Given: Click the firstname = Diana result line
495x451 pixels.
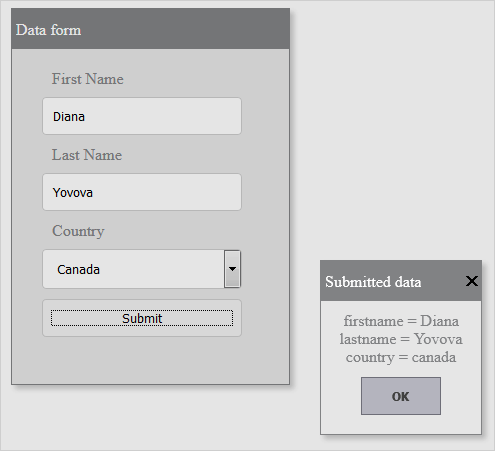Looking at the screenshot, I should coord(401,321).
